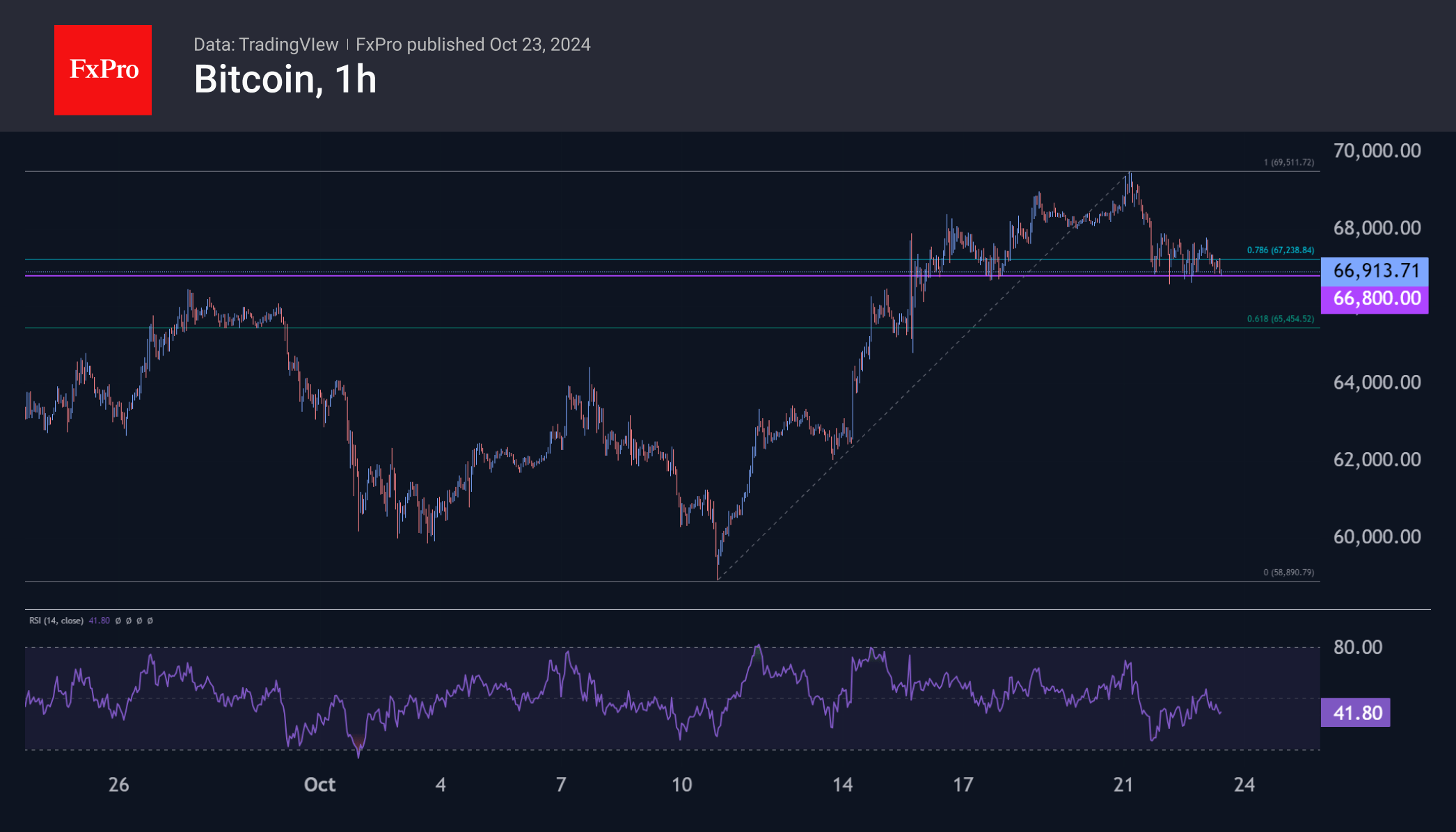Click the 70,000.00 price axis label
Image resolution: width=1456 pixels, height=832 pixels.
(1377, 151)
